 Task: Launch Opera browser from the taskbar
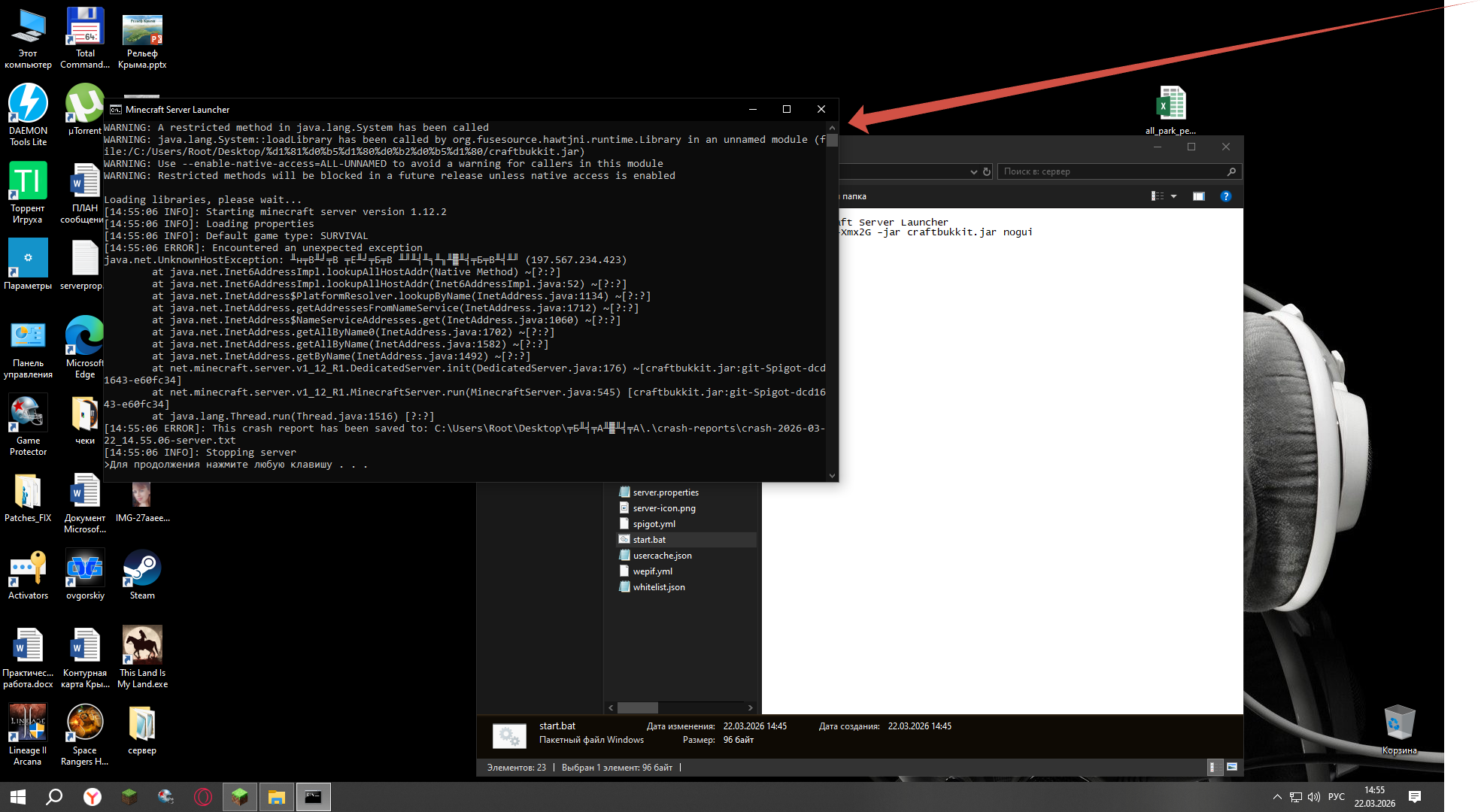pyautogui.click(x=203, y=797)
